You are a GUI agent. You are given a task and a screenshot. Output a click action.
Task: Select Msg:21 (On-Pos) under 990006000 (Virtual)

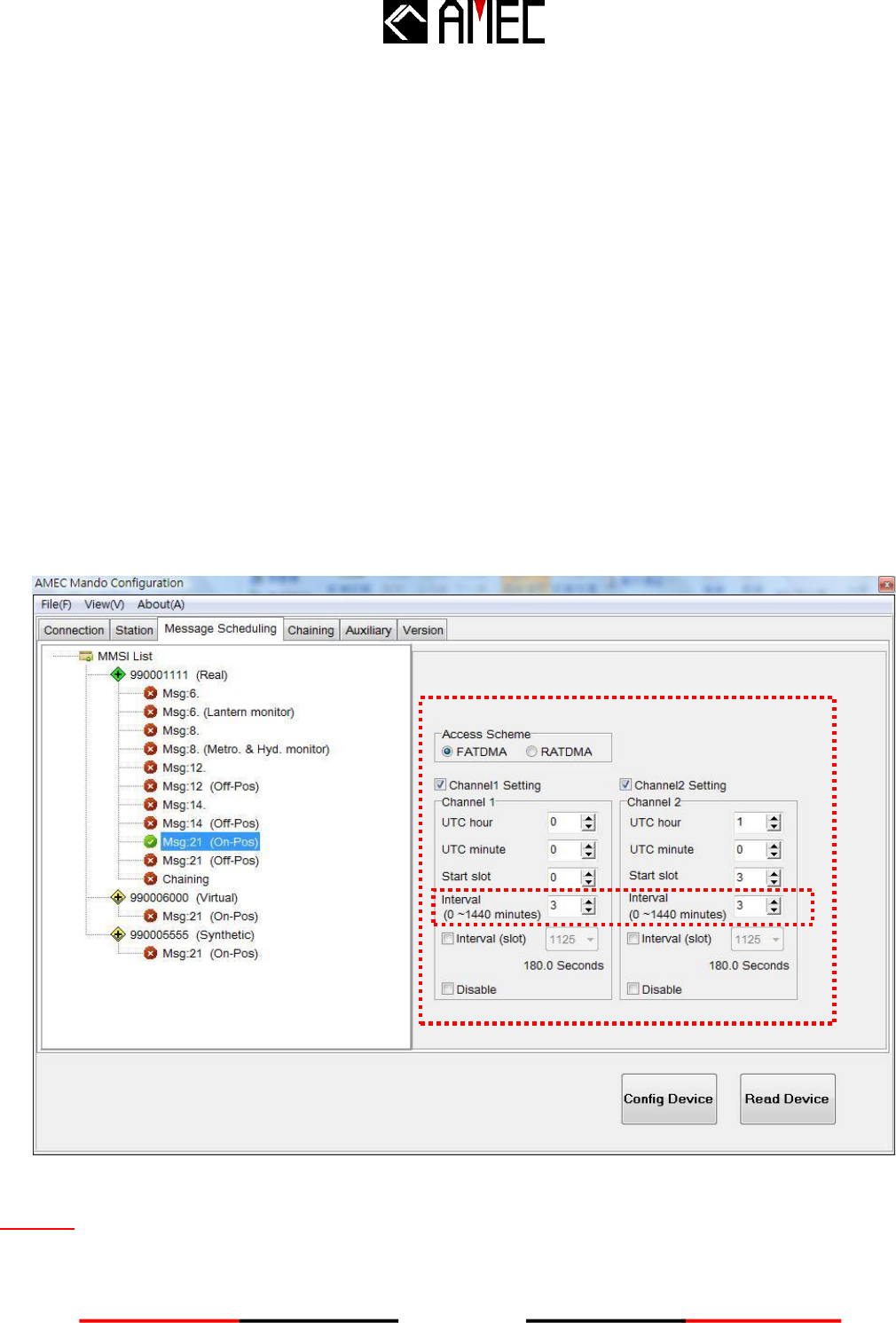[210, 916]
